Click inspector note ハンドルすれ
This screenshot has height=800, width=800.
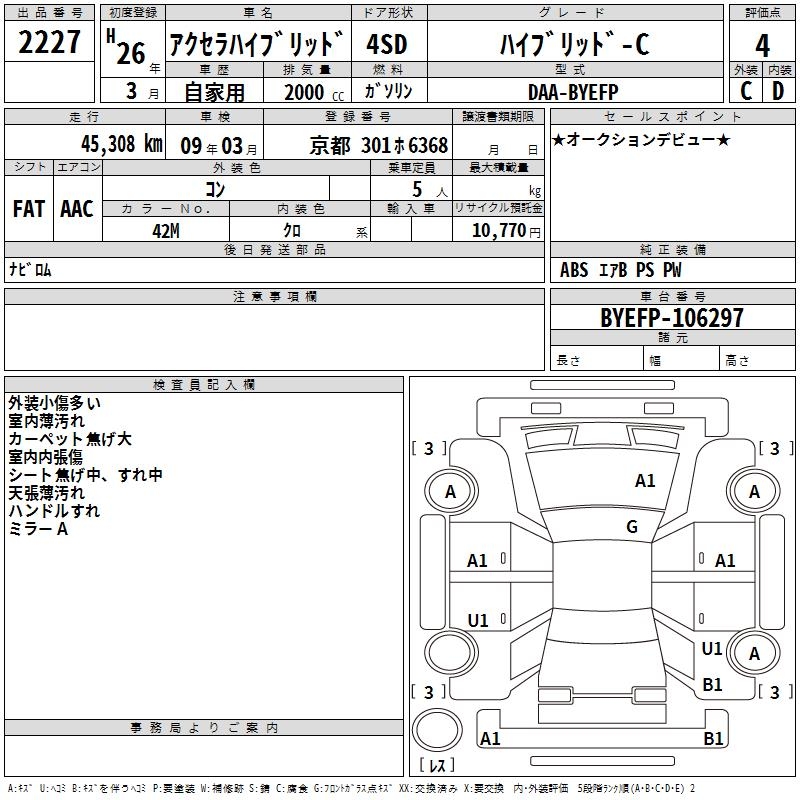pos(54,511)
